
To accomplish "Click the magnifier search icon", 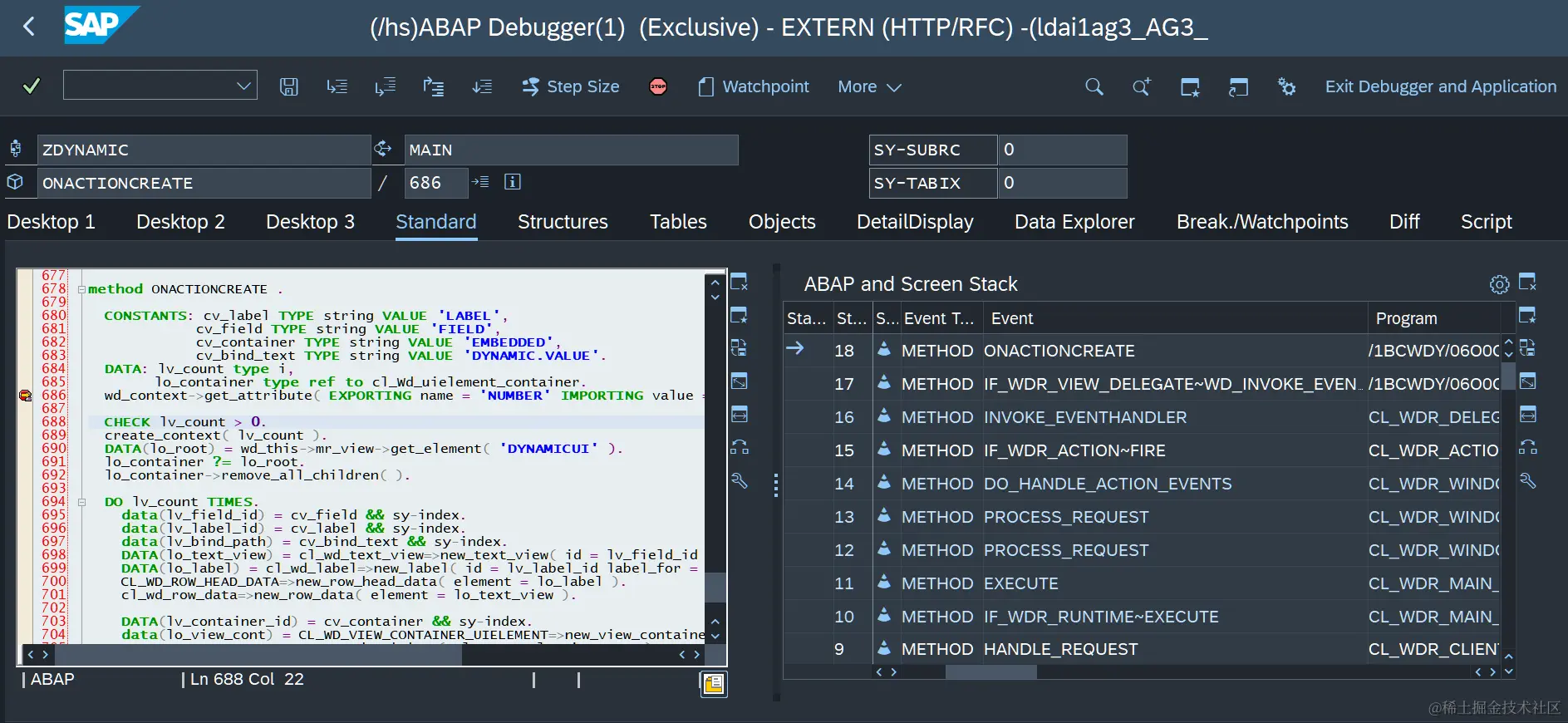I will pyautogui.click(x=1094, y=86).
